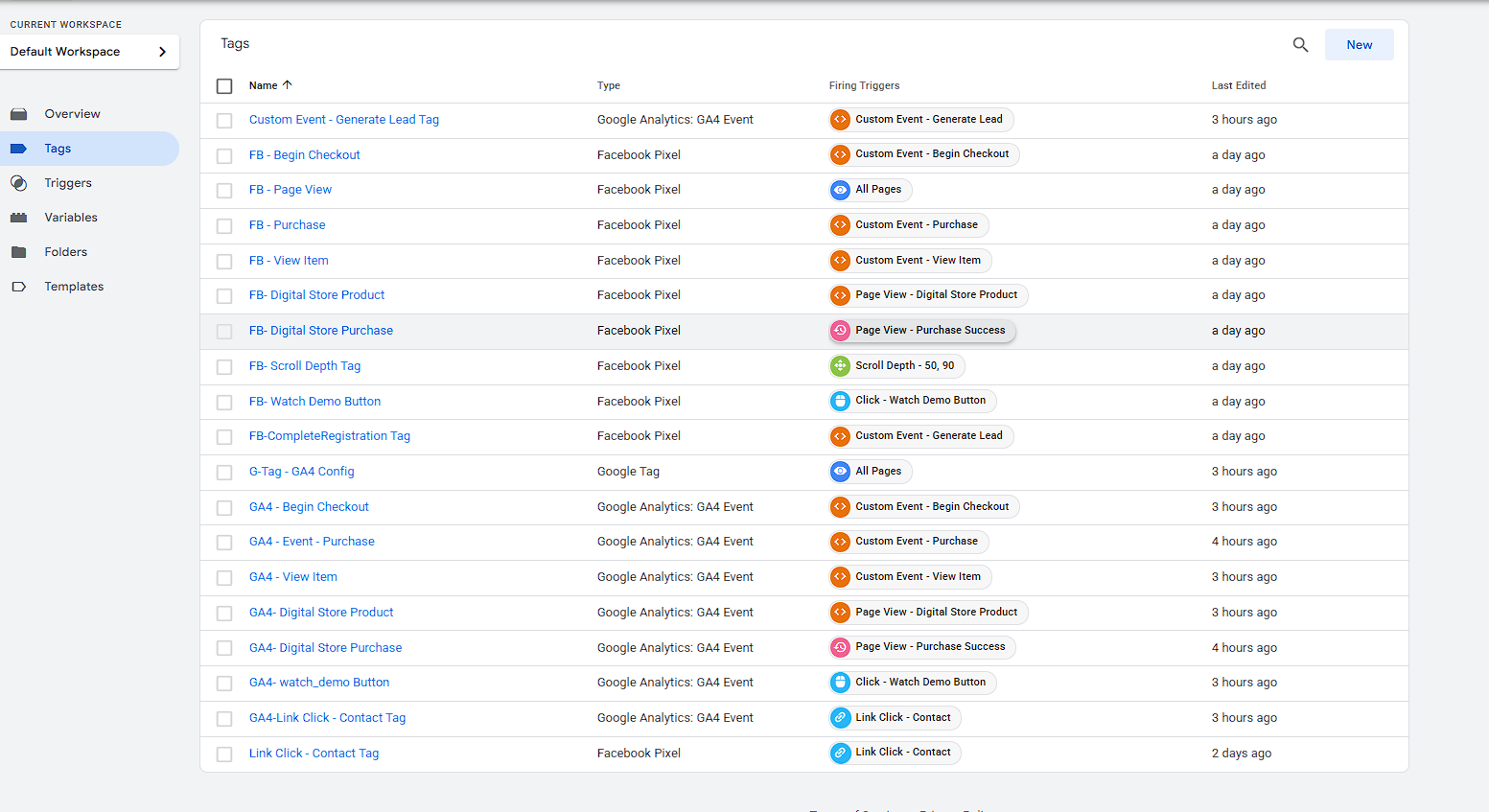Click the search magnifier icon in Tags panel
Screen dimensions: 1489x812
1300,45
